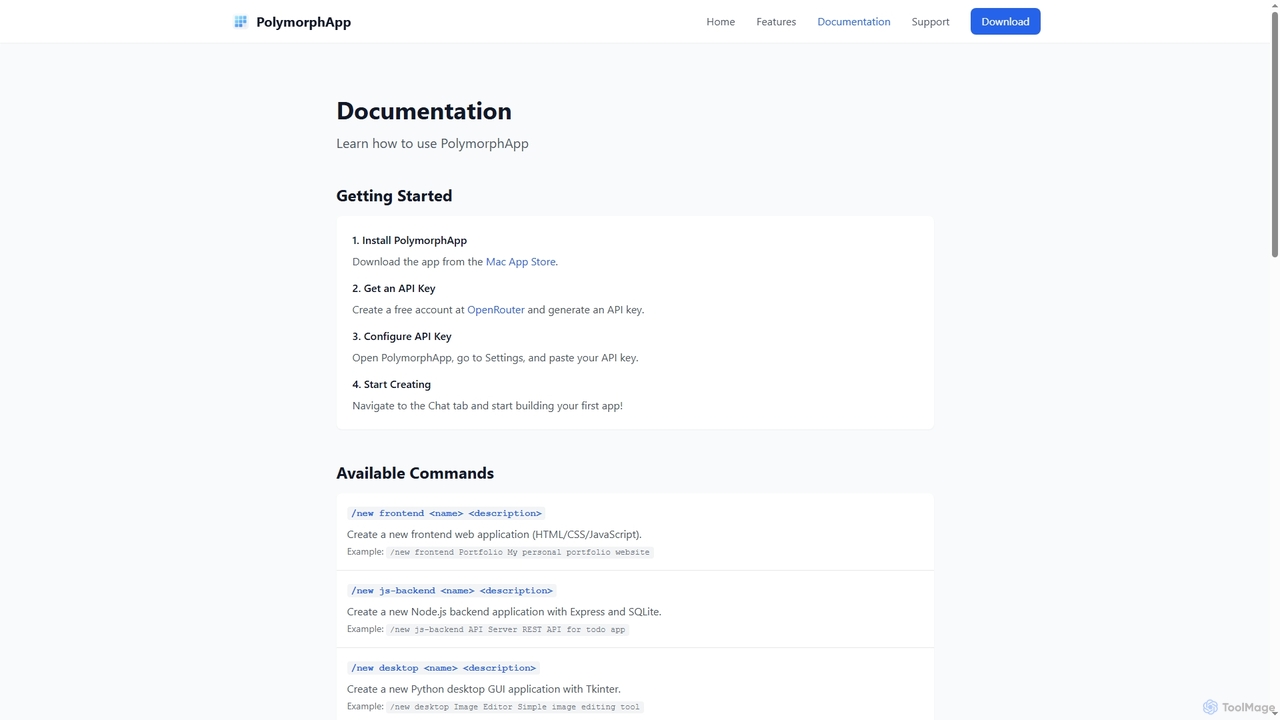Click the '/new js-backend API Server' example code
This screenshot has width=1280, height=720.
click(x=508, y=630)
